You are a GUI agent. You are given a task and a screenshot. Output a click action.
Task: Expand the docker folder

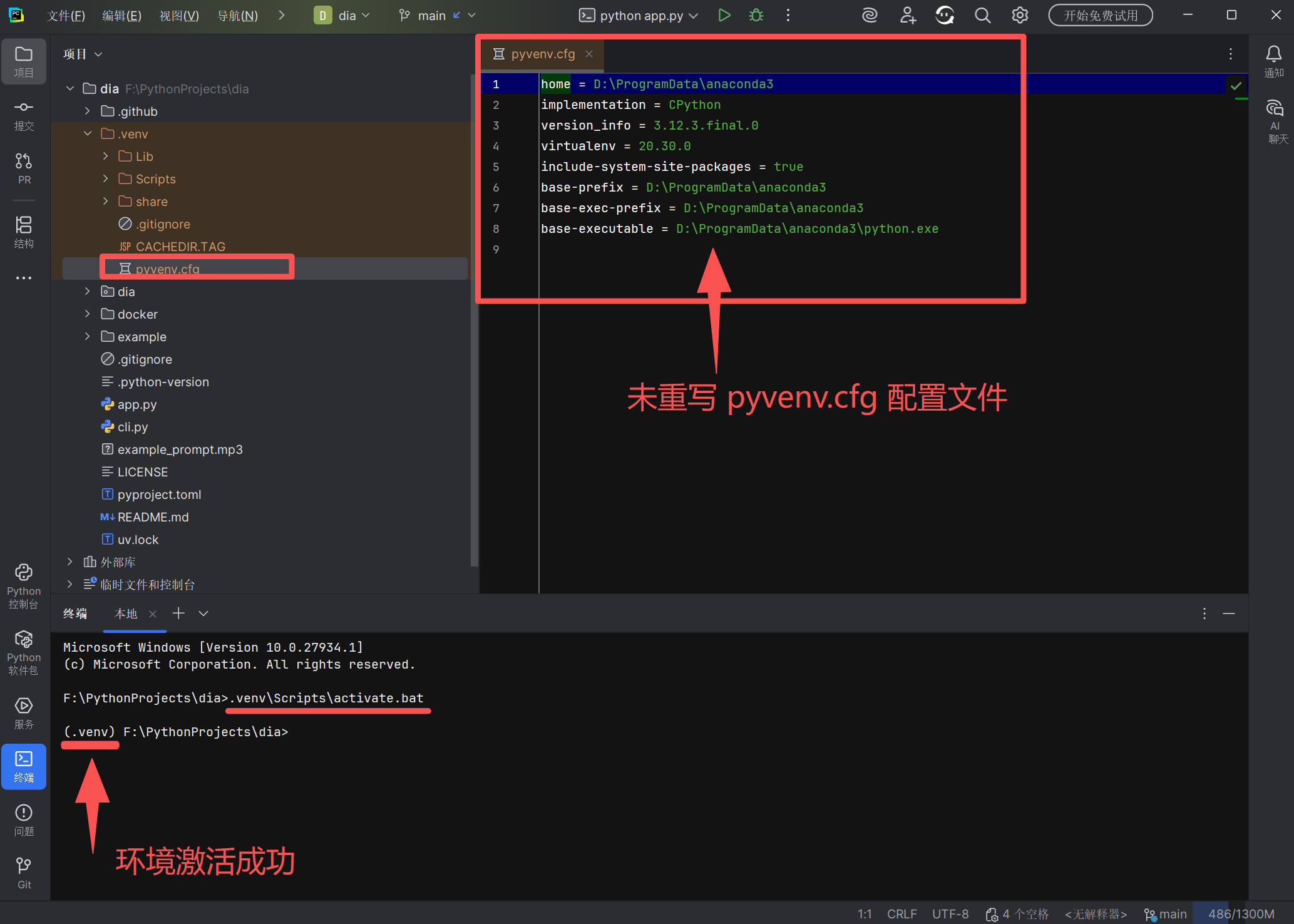coord(88,314)
